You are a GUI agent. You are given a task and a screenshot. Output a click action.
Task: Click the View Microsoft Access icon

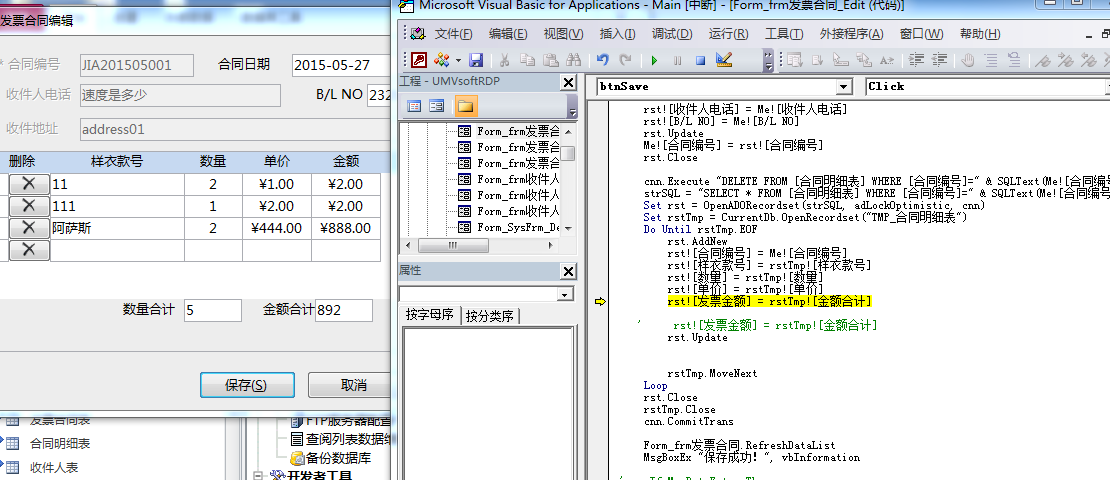(x=418, y=61)
